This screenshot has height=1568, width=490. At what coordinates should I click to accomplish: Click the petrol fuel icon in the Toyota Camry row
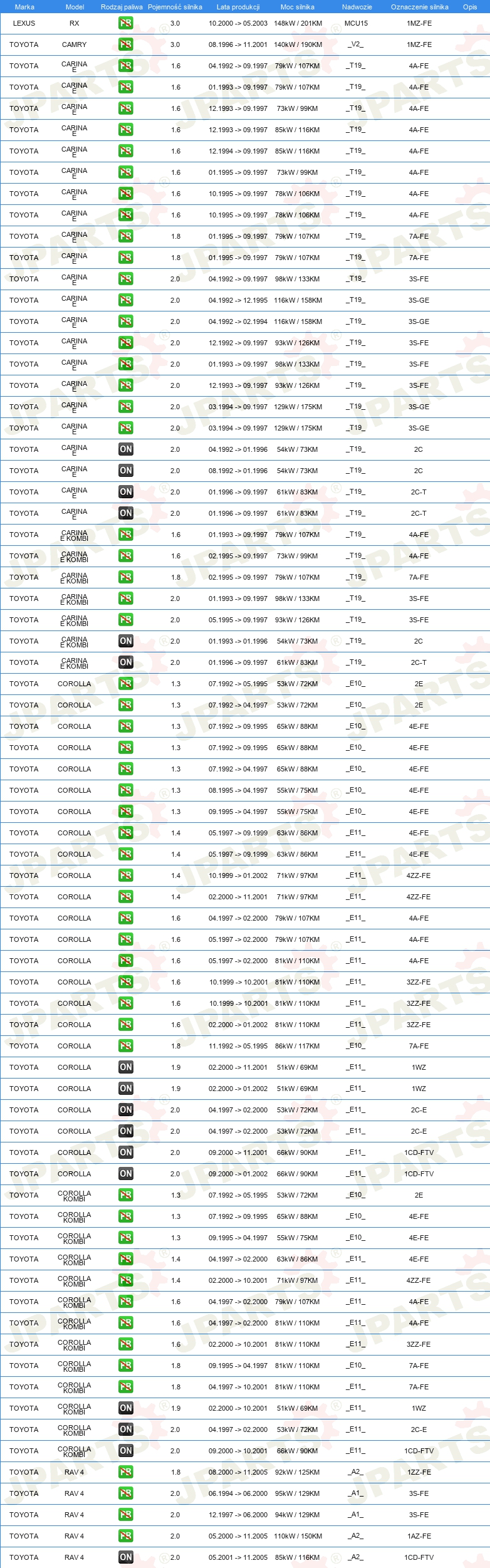[125, 44]
